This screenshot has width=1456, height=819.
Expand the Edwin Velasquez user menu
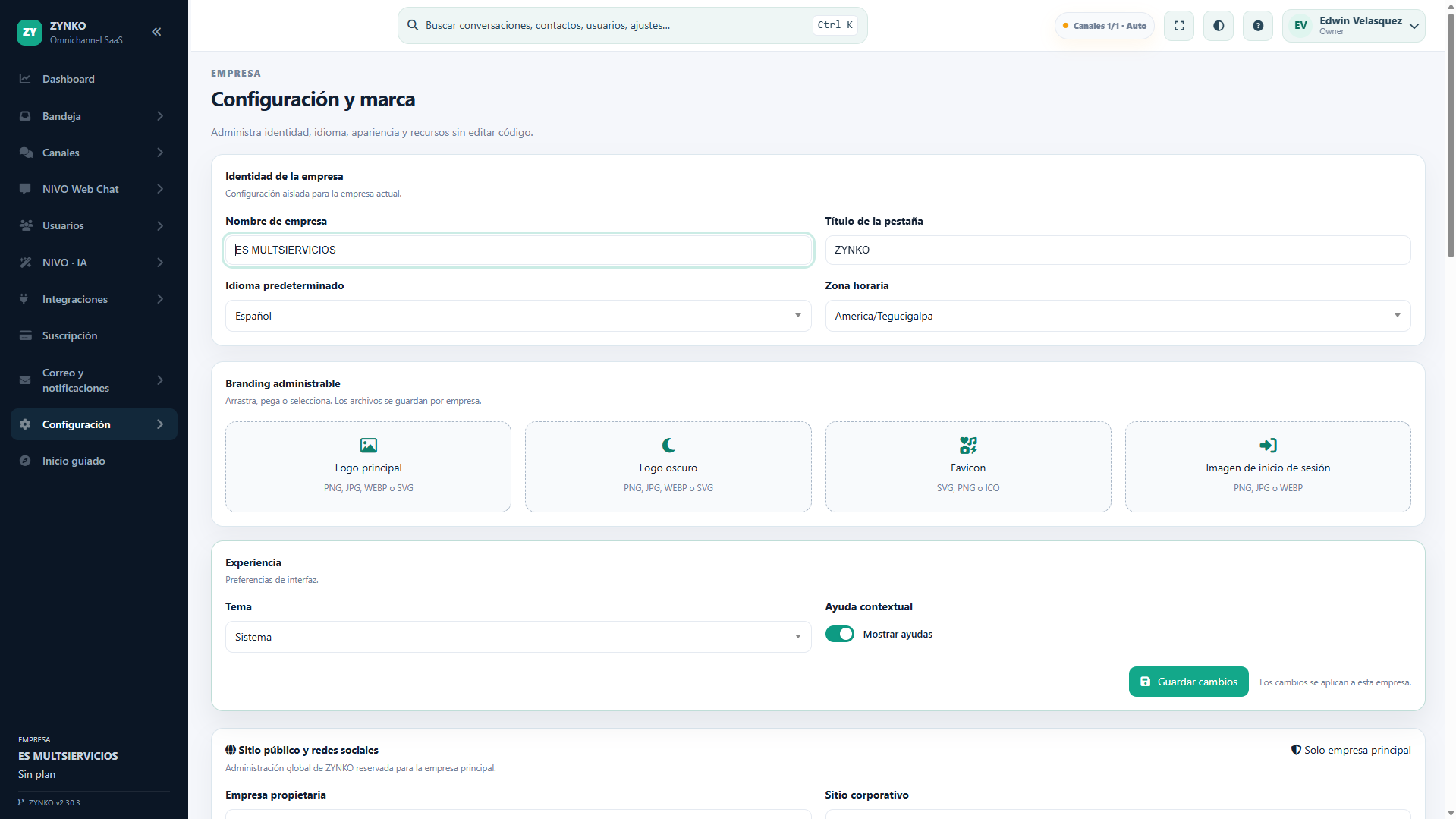pos(1354,26)
